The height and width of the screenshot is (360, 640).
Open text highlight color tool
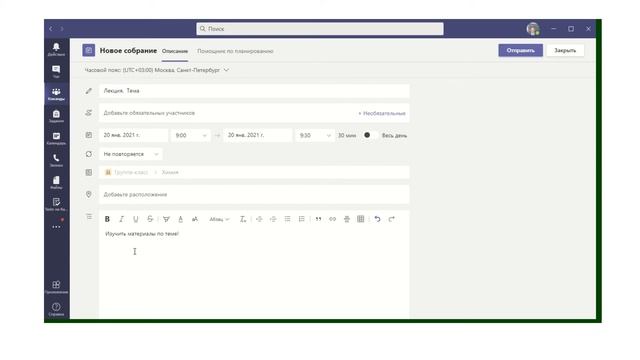pos(166,219)
